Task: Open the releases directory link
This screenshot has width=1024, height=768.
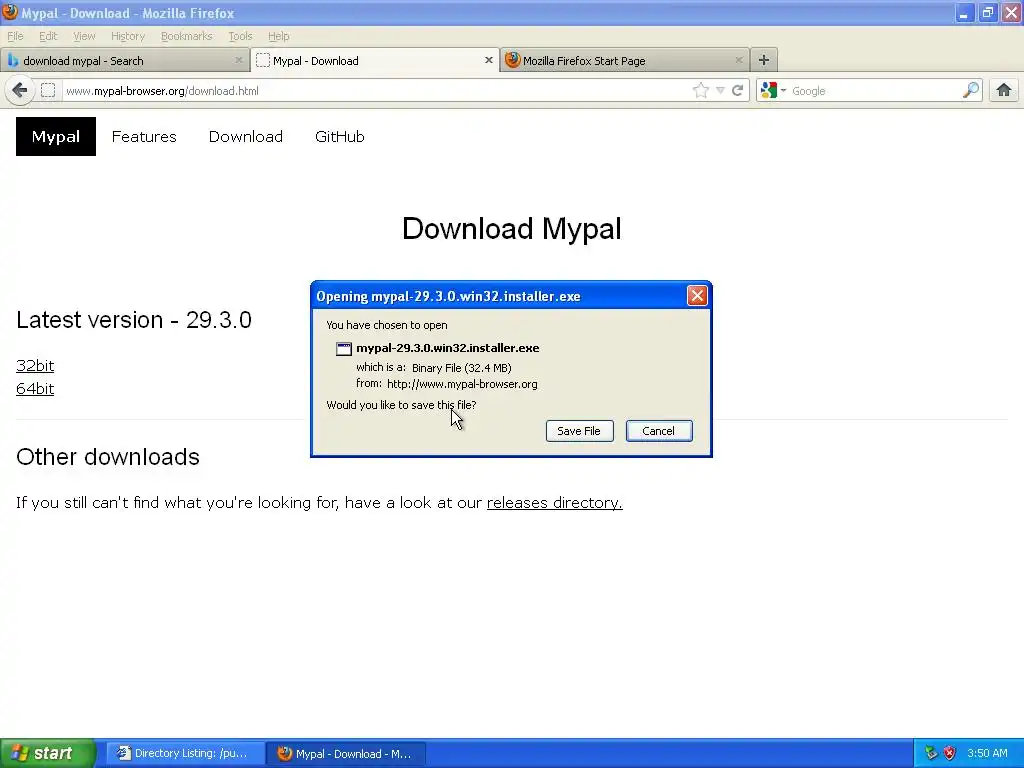Action: [554, 502]
